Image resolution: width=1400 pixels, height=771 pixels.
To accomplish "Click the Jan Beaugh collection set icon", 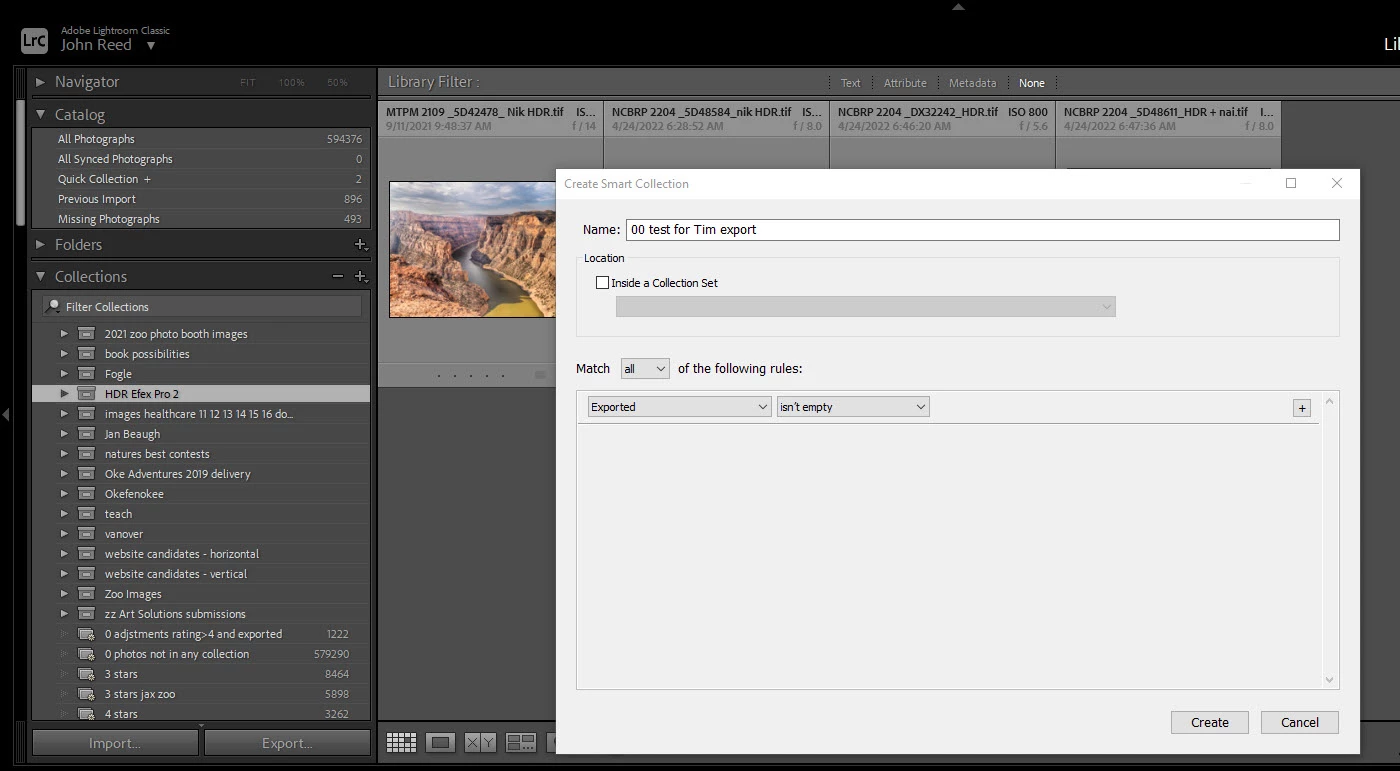I will 86,434.
